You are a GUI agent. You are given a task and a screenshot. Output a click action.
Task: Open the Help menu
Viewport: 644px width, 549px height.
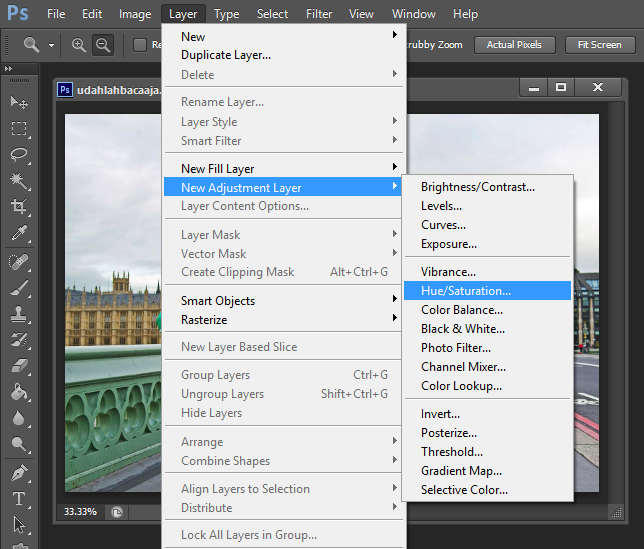(465, 14)
